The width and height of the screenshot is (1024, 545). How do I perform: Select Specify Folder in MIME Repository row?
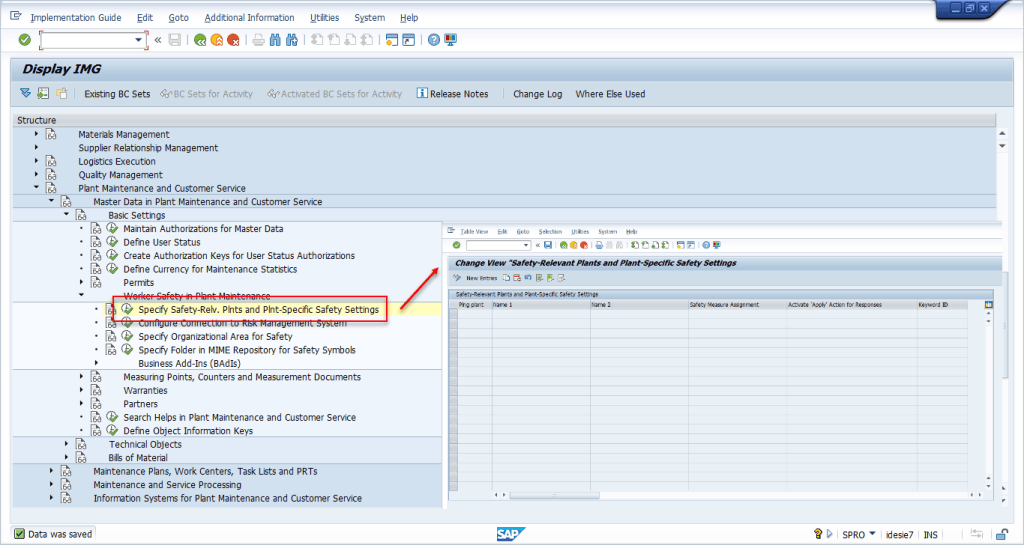tap(247, 350)
